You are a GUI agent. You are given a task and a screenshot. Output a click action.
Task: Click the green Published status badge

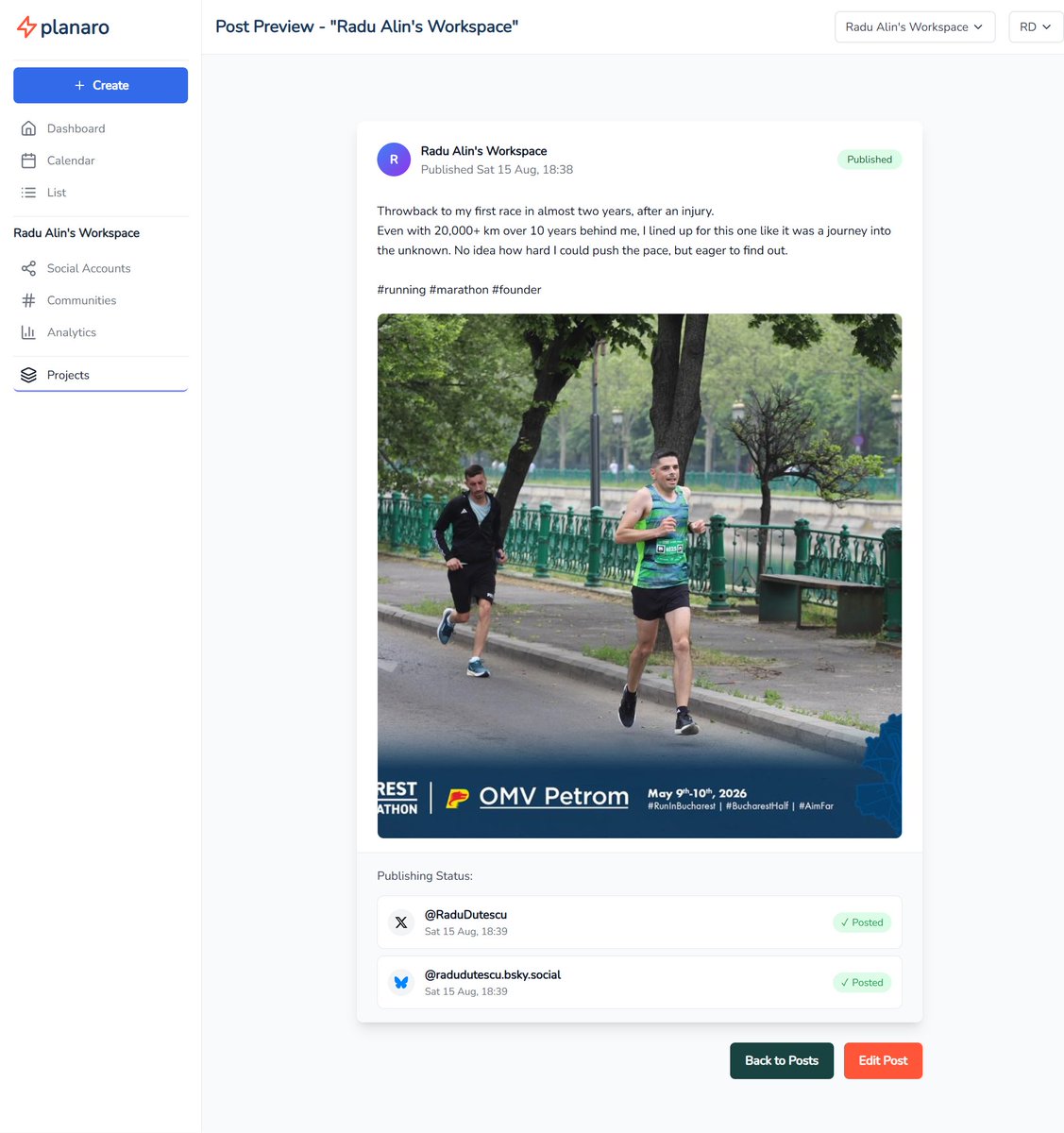coord(870,160)
